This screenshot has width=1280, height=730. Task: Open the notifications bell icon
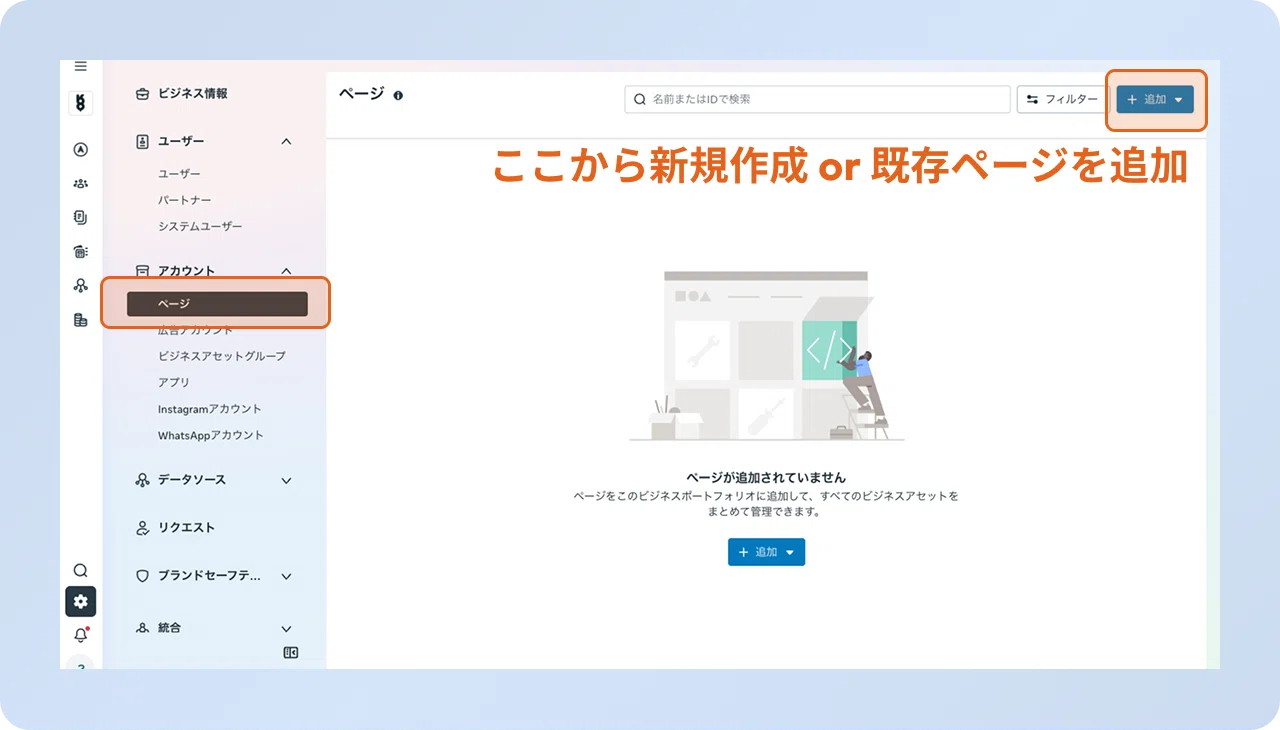[81, 634]
